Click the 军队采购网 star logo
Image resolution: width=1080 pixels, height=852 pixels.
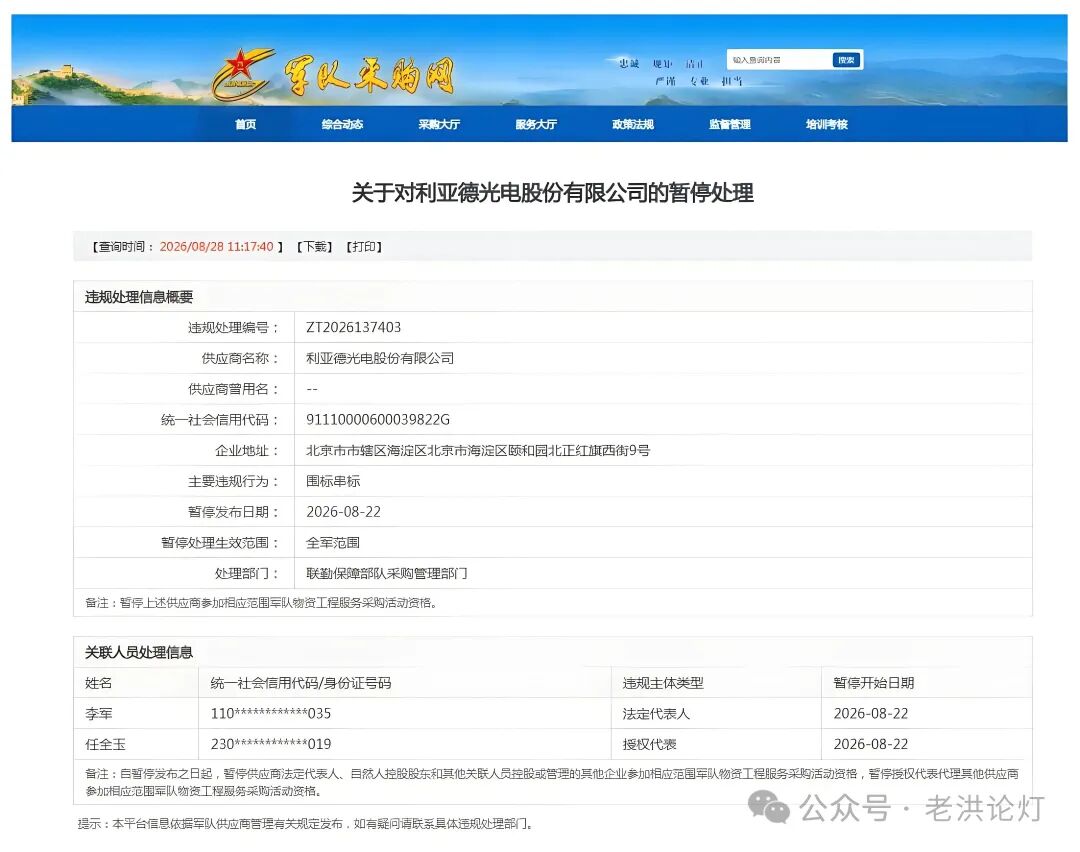243,74
